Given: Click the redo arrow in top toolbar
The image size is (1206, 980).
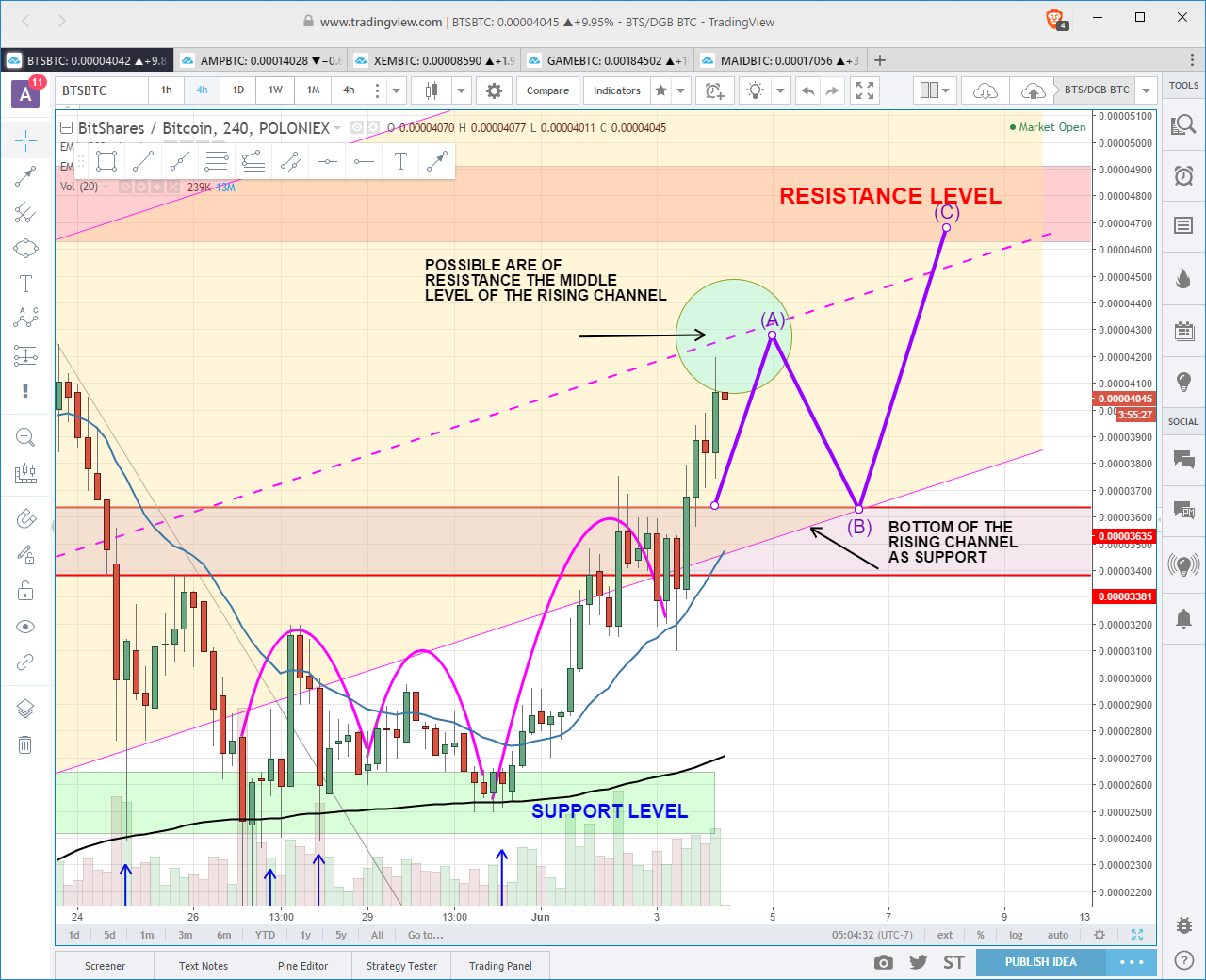Looking at the screenshot, I should [832, 90].
